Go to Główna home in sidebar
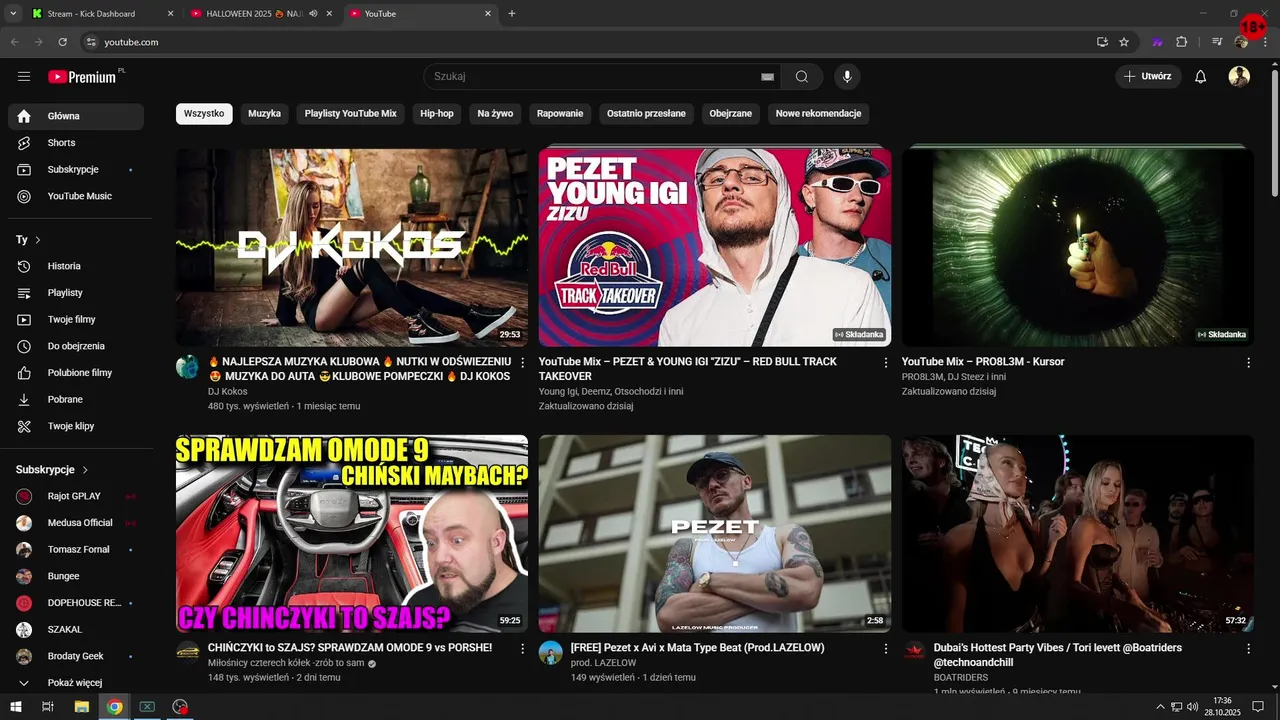The width and height of the screenshot is (1280, 720). click(x=76, y=116)
